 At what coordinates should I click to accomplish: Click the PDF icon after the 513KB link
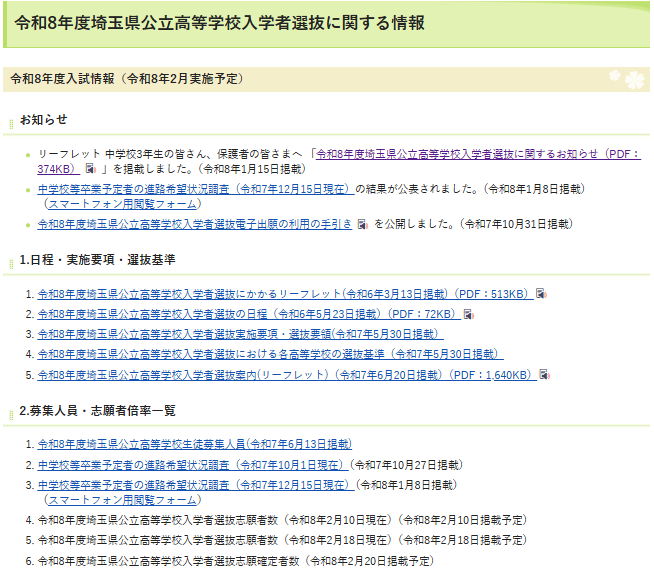coord(541,294)
